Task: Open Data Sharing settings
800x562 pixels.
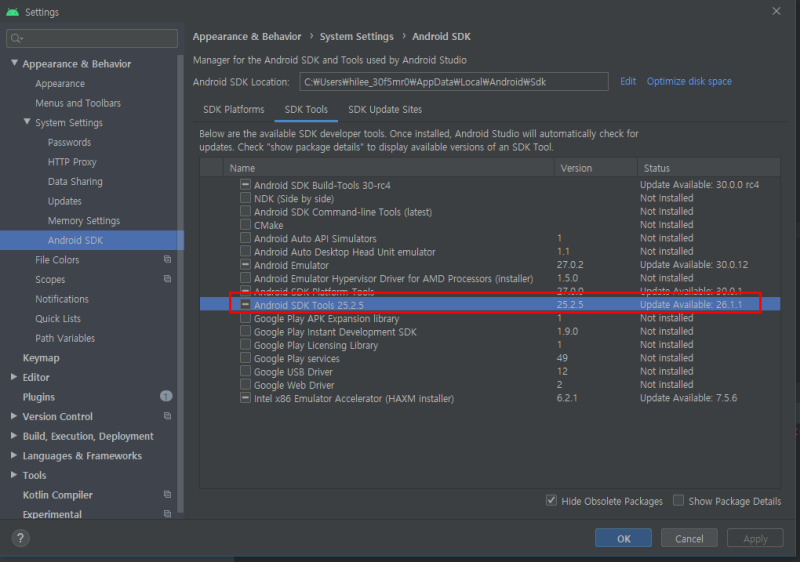Action: coord(74,181)
